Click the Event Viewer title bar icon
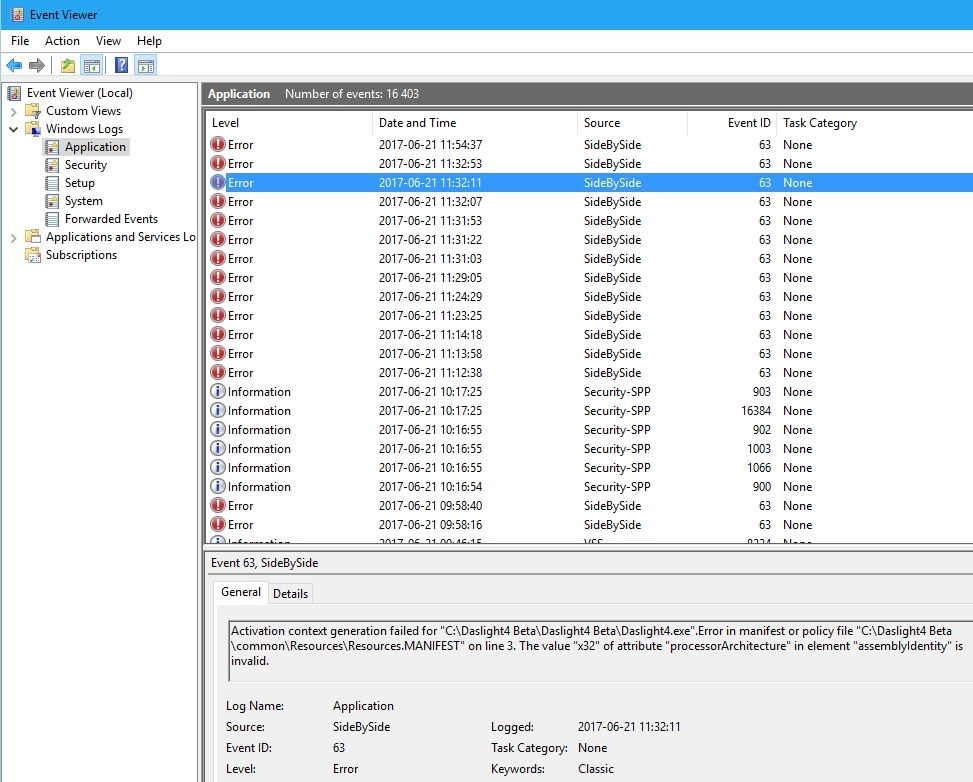 pyautogui.click(x=17, y=14)
